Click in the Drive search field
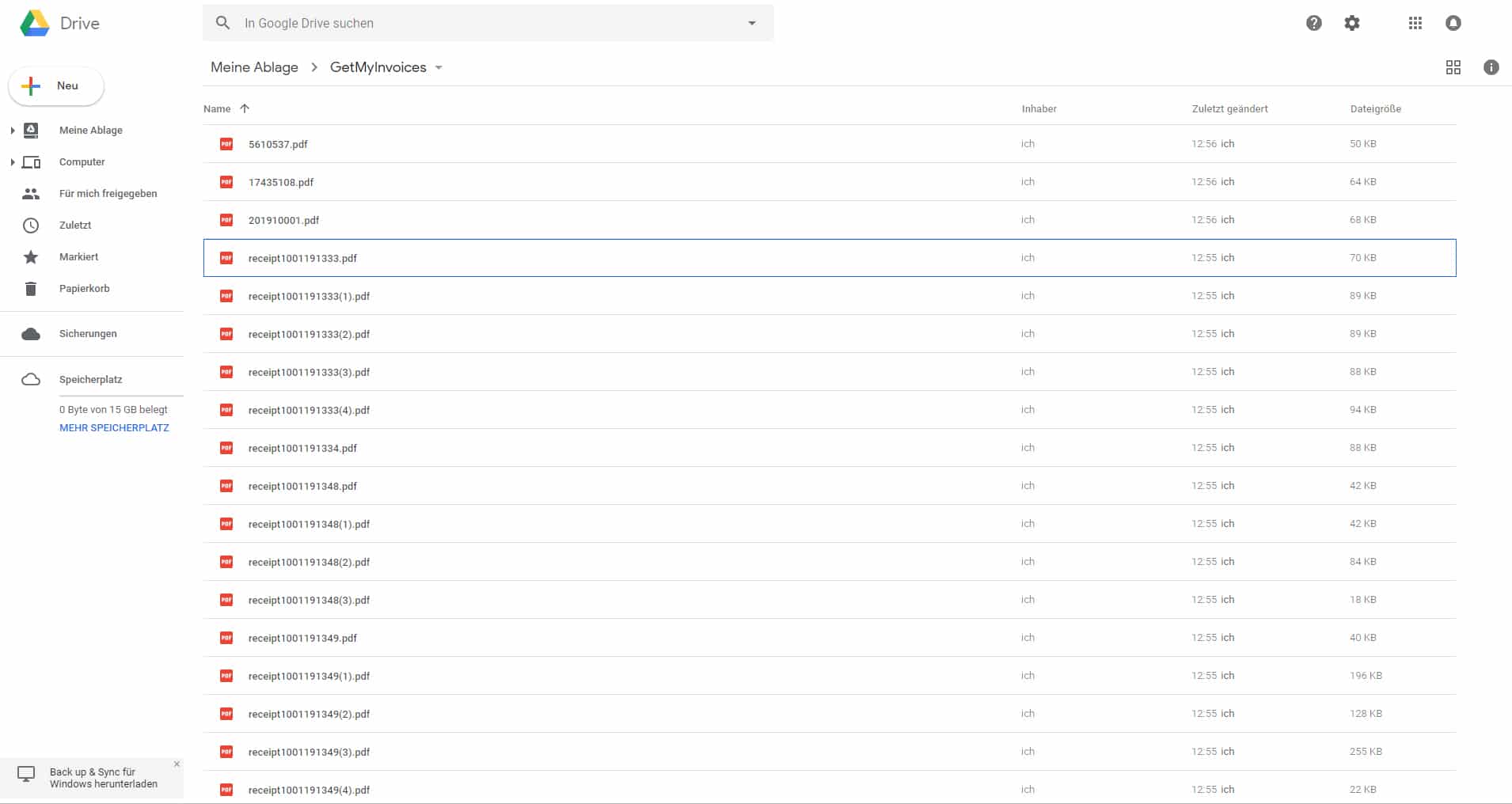 tap(488, 23)
